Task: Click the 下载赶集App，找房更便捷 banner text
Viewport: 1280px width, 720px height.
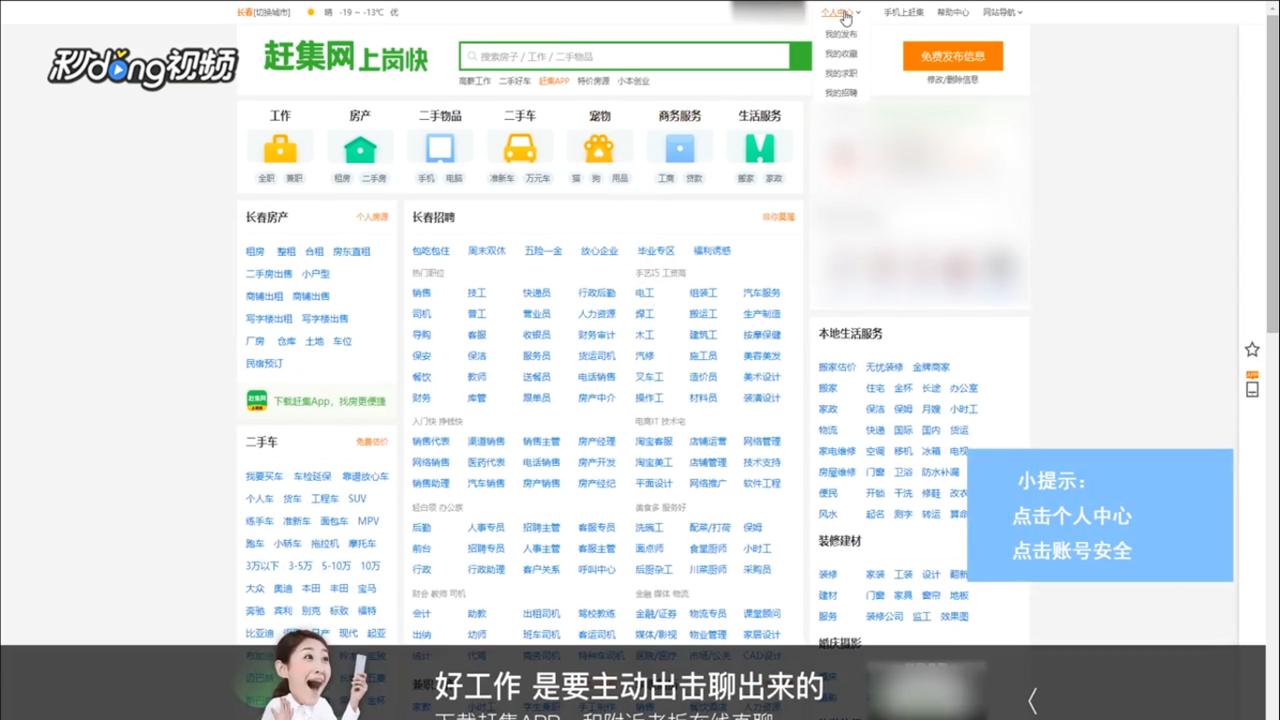Action: 330,401
